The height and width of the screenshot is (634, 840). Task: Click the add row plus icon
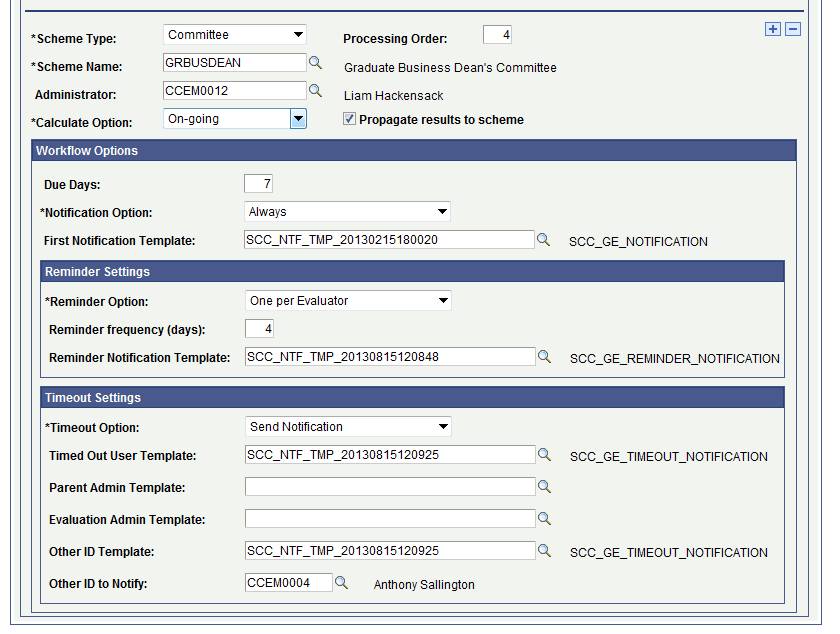pyautogui.click(x=772, y=29)
